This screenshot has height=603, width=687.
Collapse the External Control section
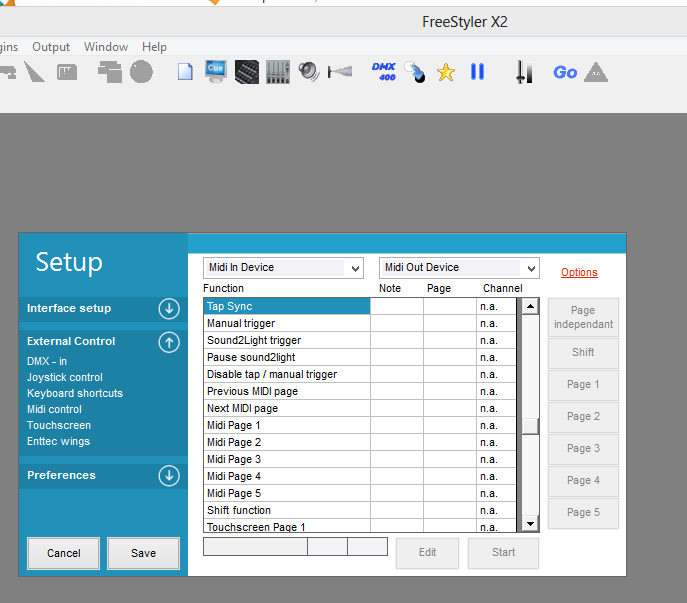coord(168,342)
